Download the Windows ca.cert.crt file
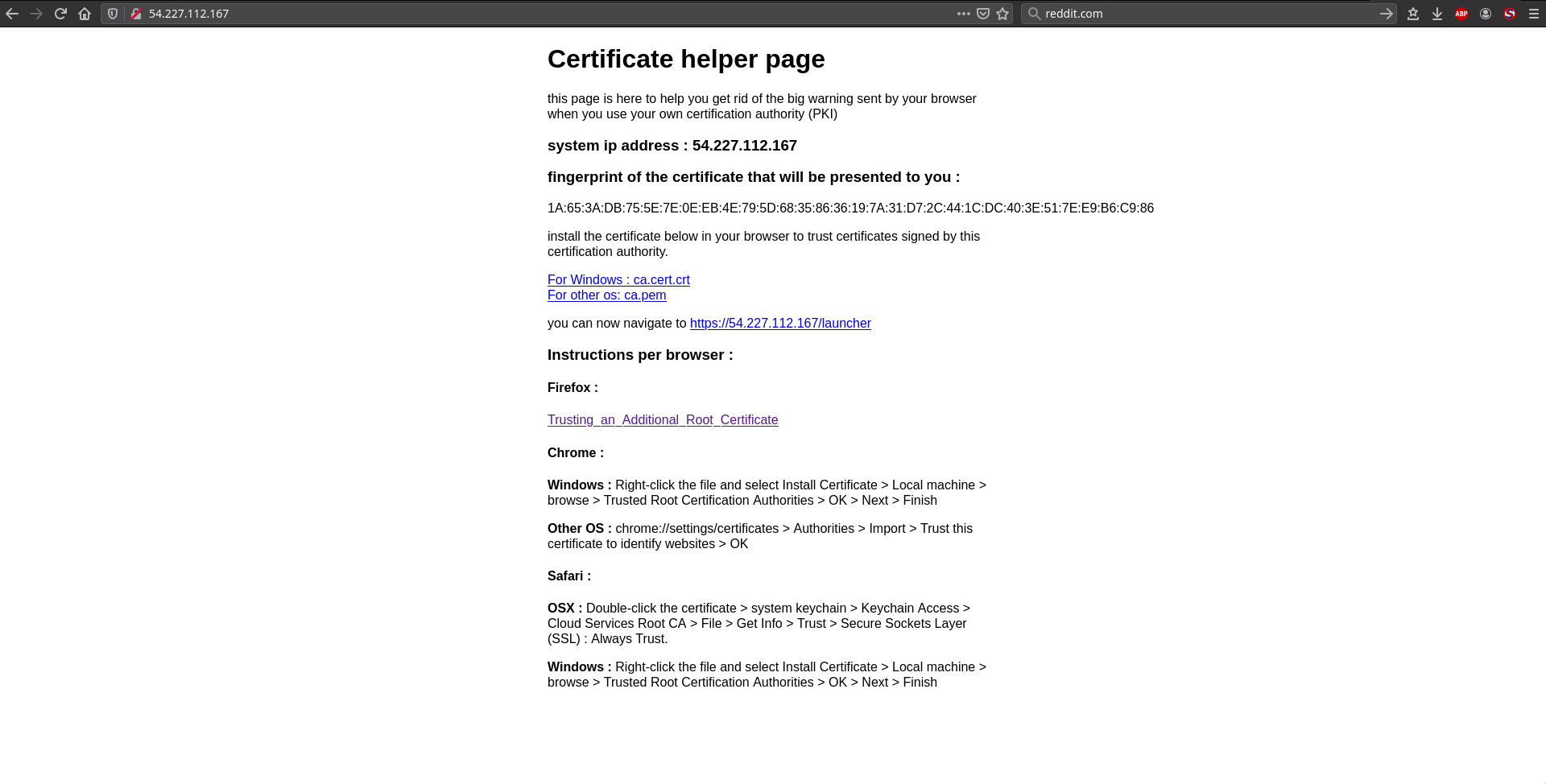The image size is (1546, 784). pos(618,279)
